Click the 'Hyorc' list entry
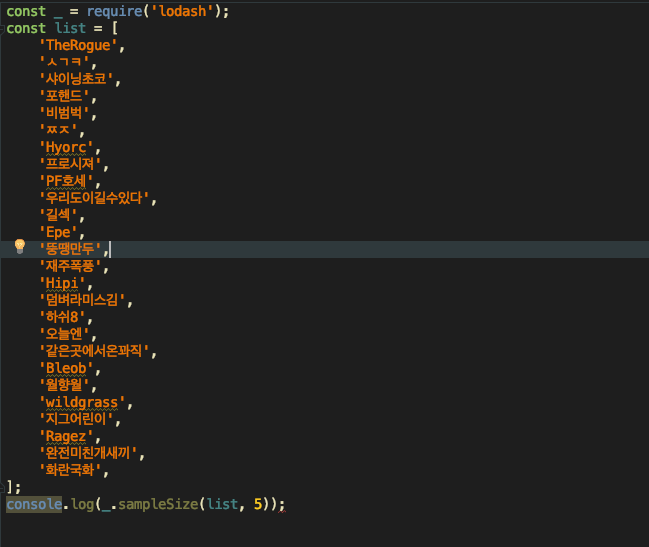The image size is (649, 547). (66, 147)
